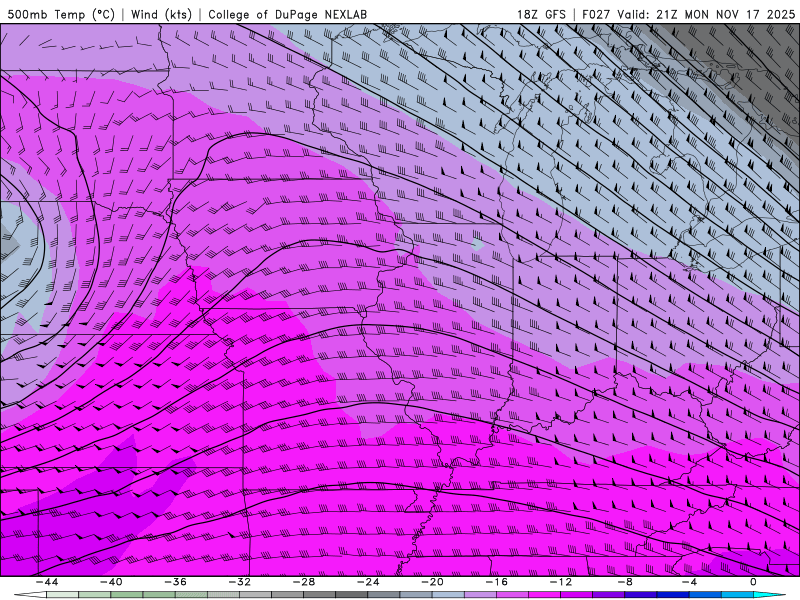Click 'F027 Valid: 21Z MON NOV 17 2025' text
The height and width of the screenshot is (600, 800).
tap(688, 14)
